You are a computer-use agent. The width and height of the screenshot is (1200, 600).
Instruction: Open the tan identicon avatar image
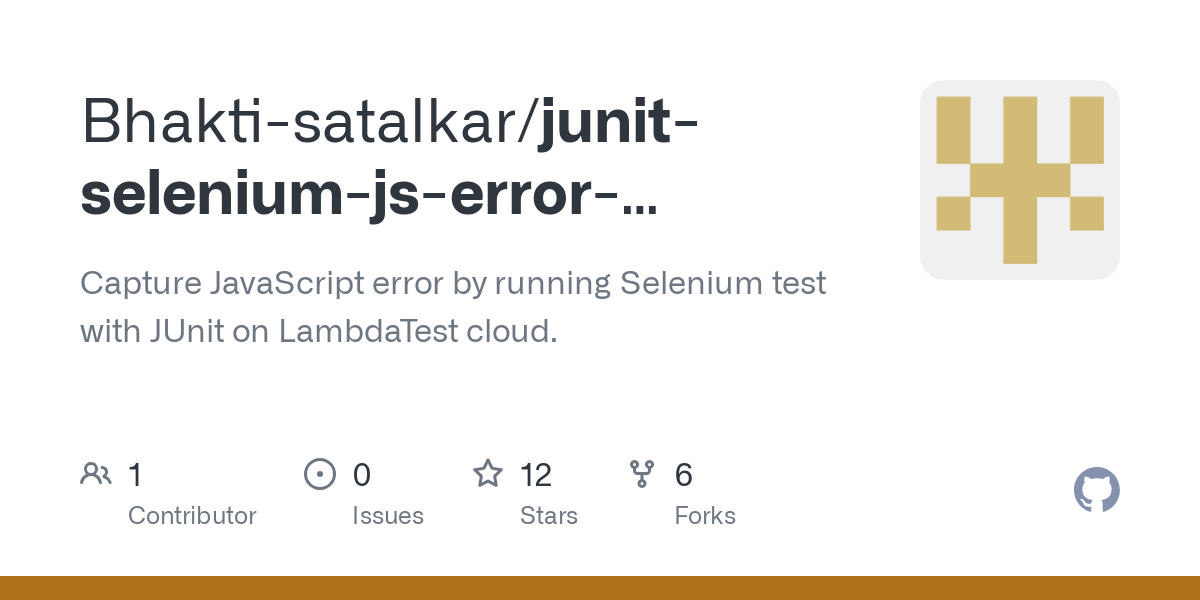(x=1020, y=180)
